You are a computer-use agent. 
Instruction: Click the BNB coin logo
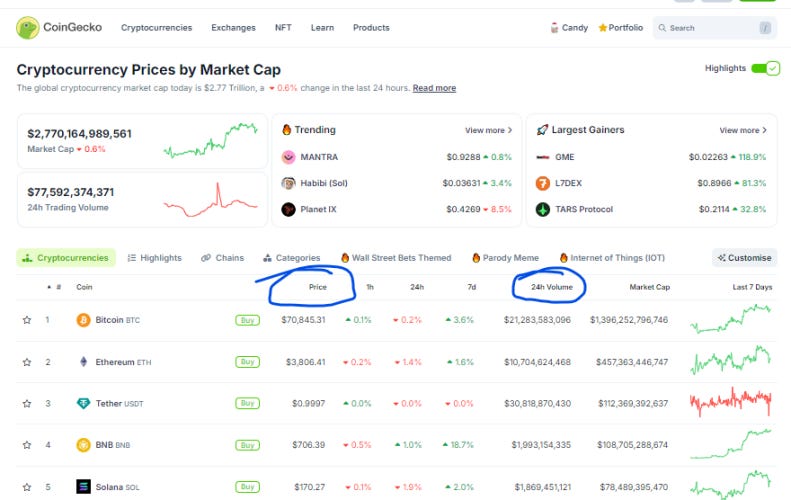[83, 445]
